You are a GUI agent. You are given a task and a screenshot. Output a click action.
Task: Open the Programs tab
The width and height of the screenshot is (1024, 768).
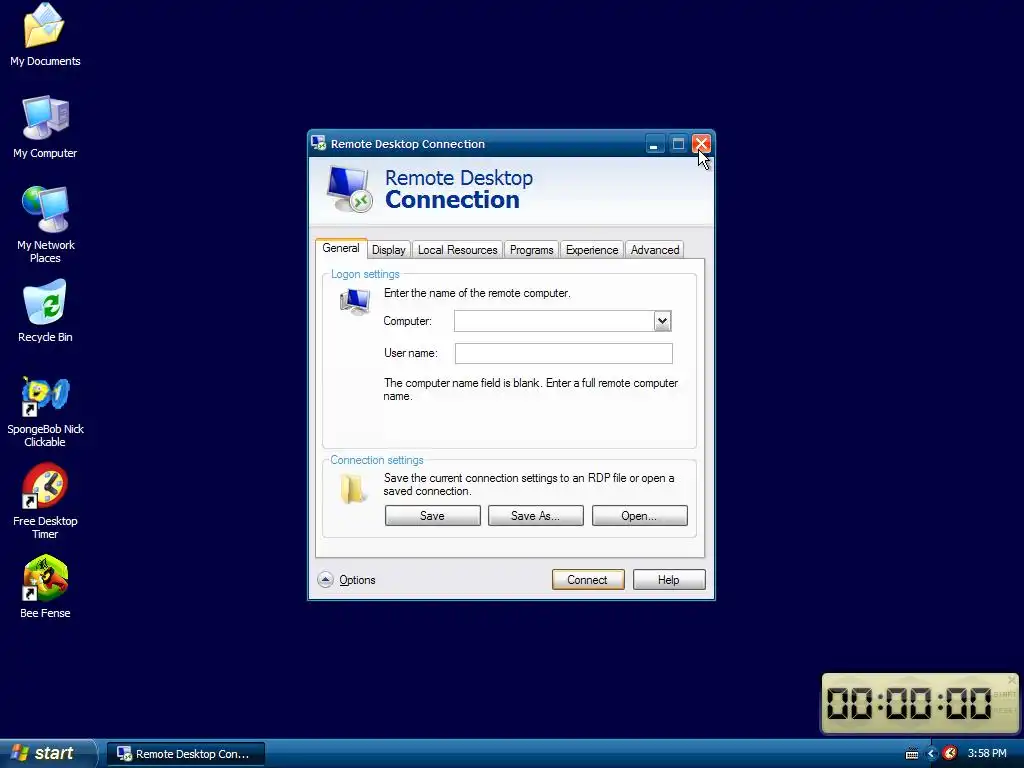(x=532, y=249)
